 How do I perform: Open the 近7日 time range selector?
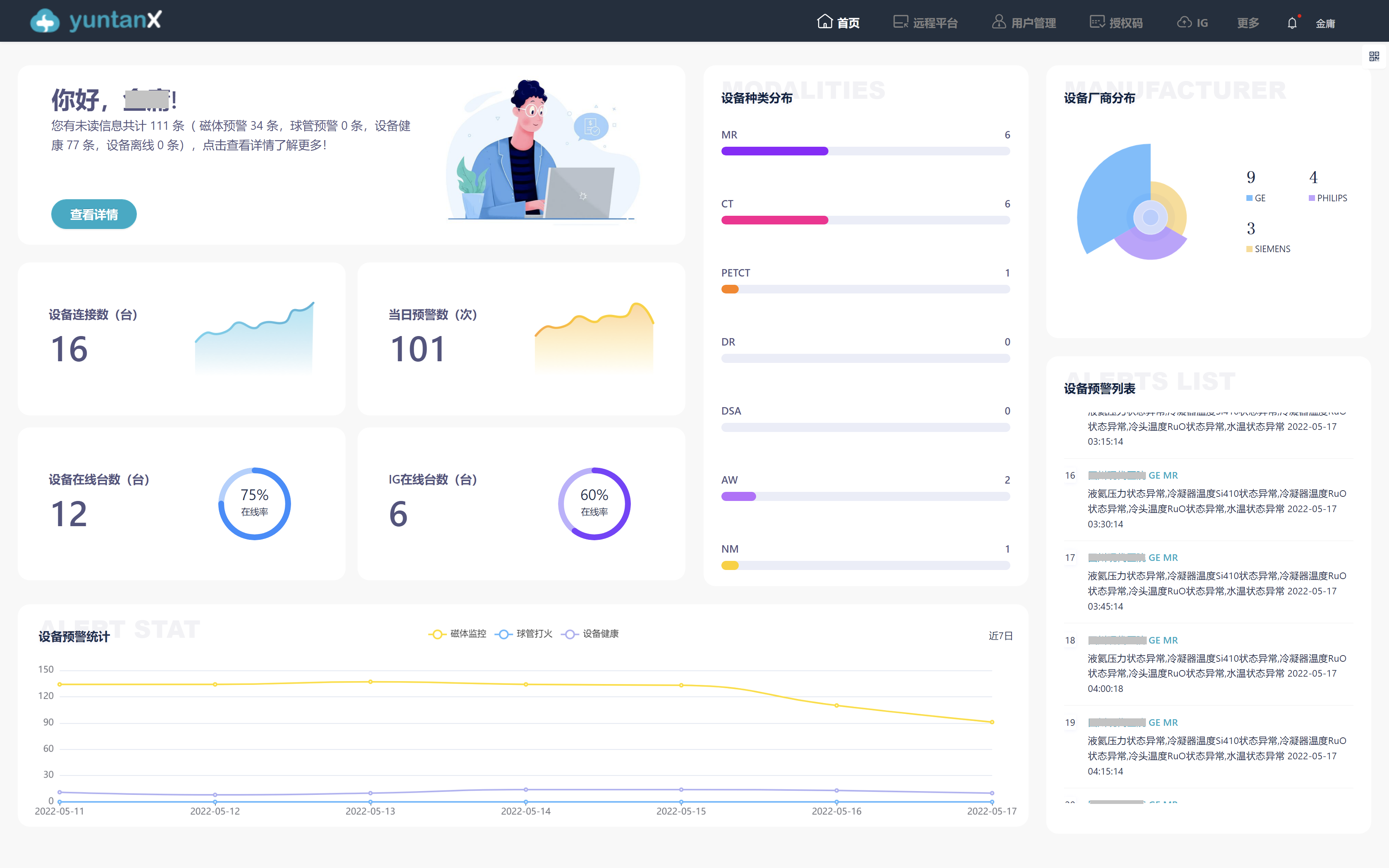click(1000, 636)
